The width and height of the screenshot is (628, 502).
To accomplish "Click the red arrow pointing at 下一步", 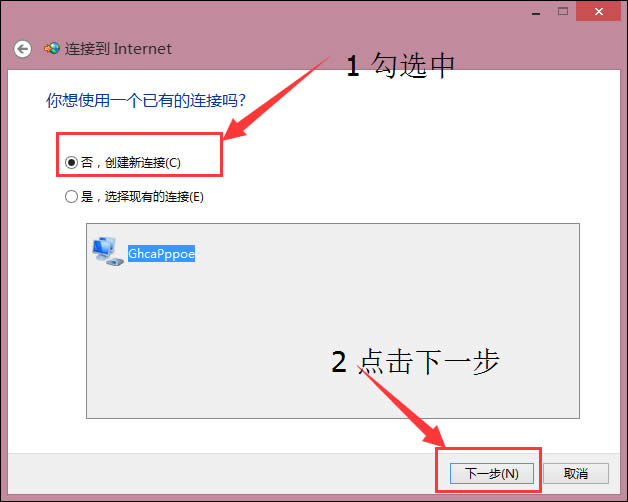I will pos(403,407).
